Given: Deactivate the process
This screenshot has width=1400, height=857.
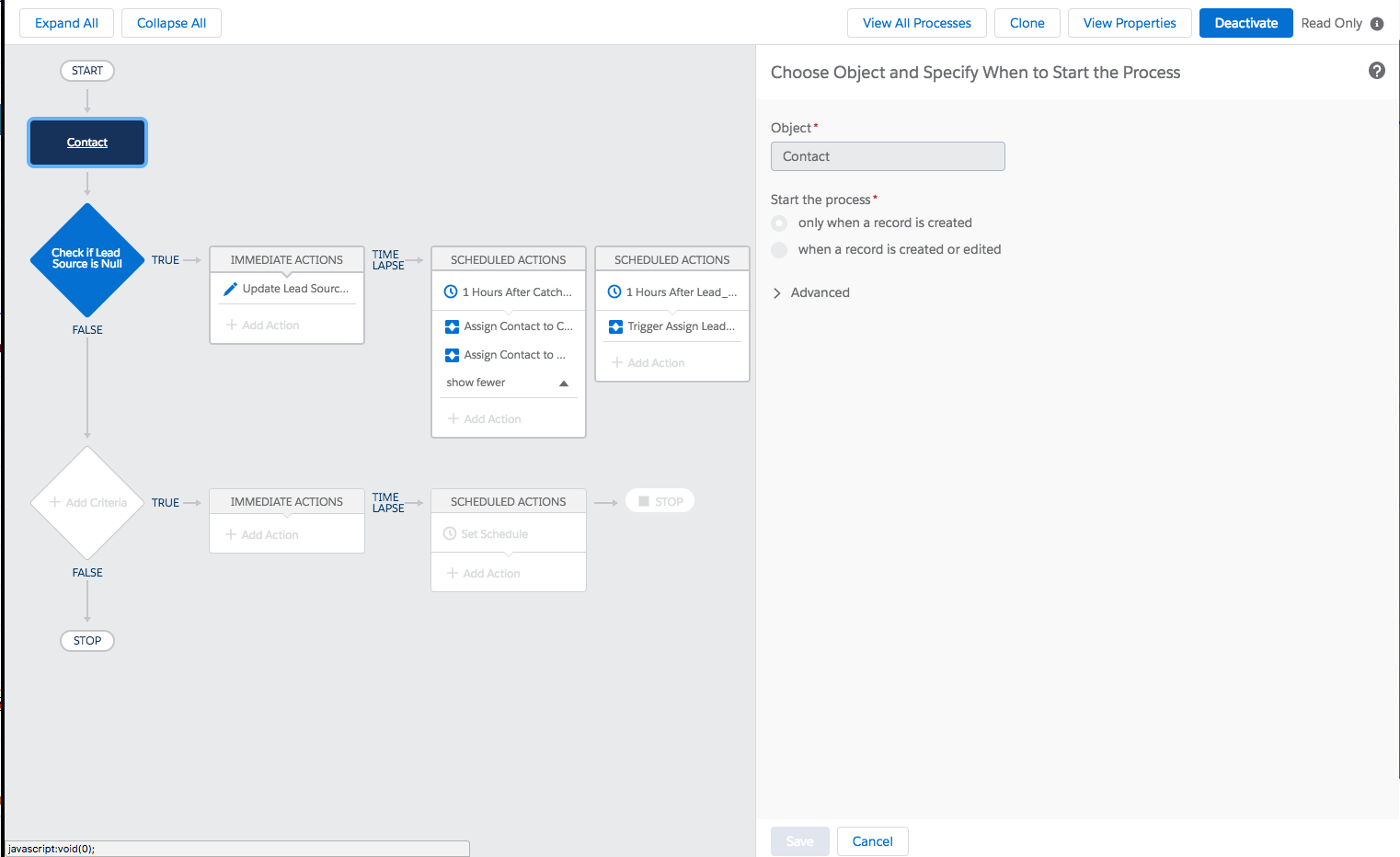Looking at the screenshot, I should pyautogui.click(x=1245, y=23).
